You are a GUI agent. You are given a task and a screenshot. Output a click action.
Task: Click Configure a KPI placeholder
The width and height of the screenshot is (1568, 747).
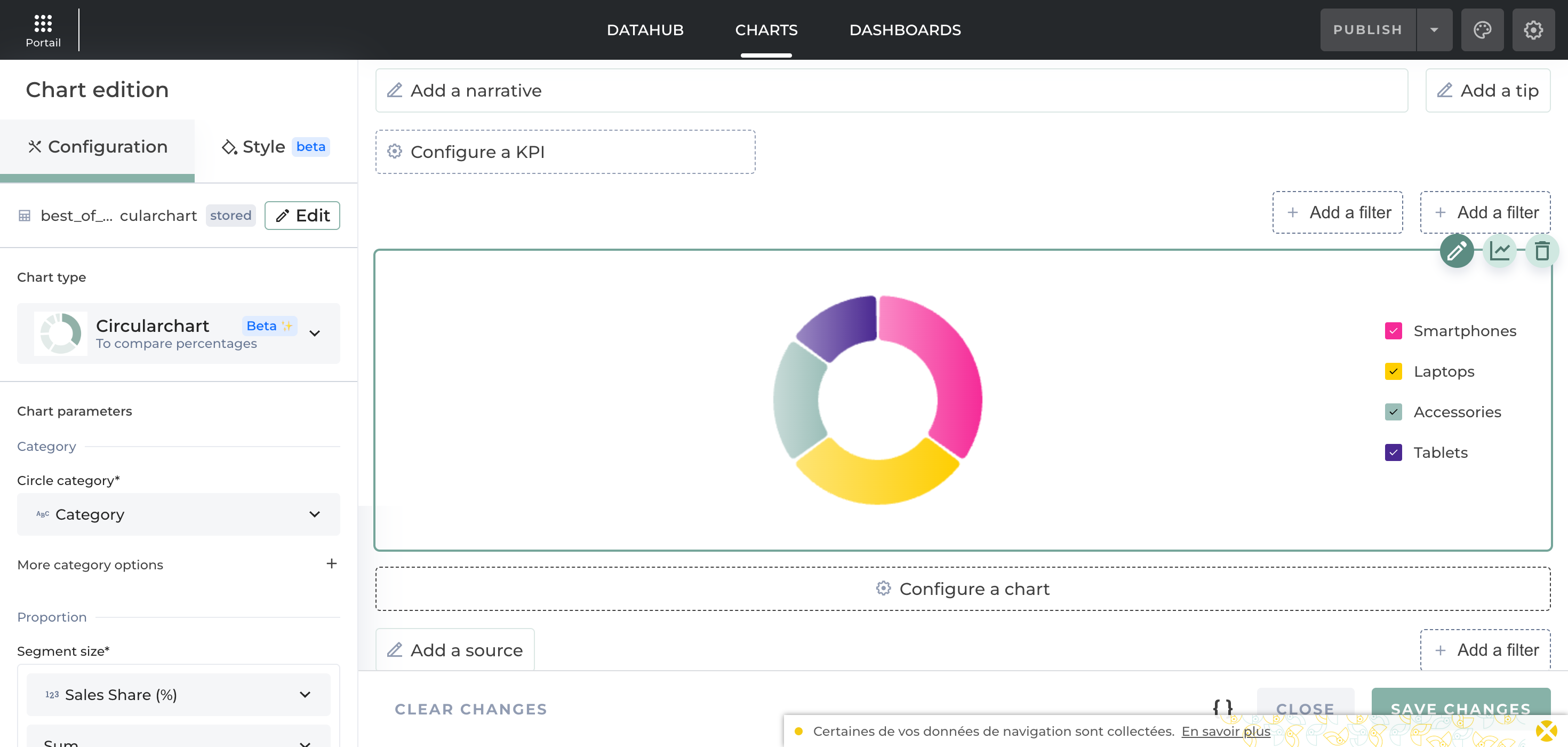565,152
